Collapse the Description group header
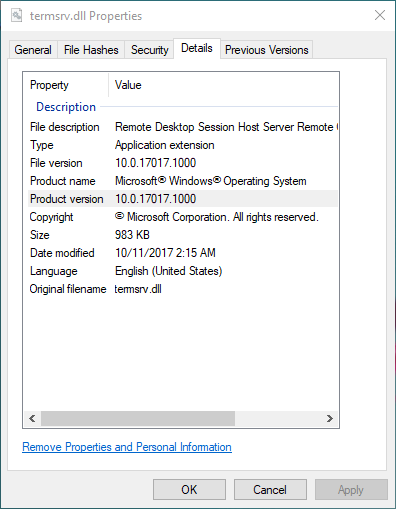Screen dimensions: 396x509 (66, 107)
